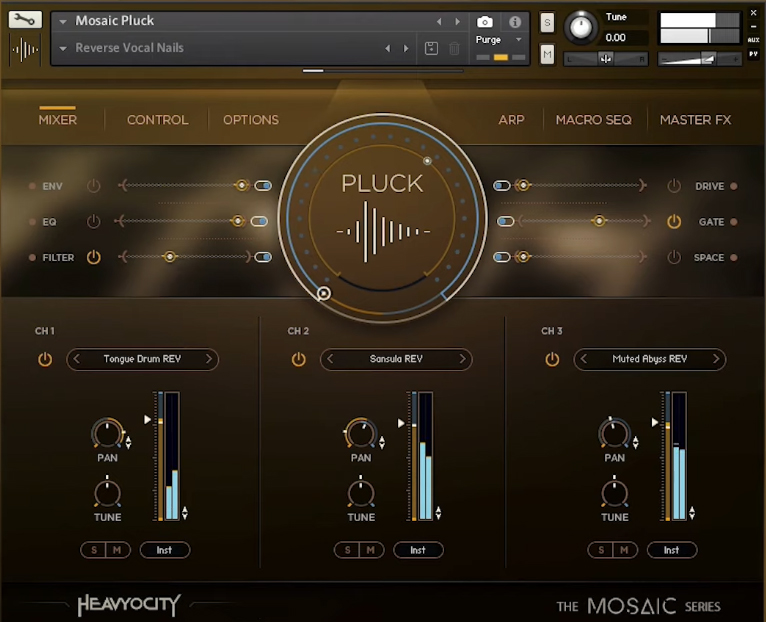Mute CH 2 with its M button
The width and height of the screenshot is (766, 622).
click(x=371, y=550)
